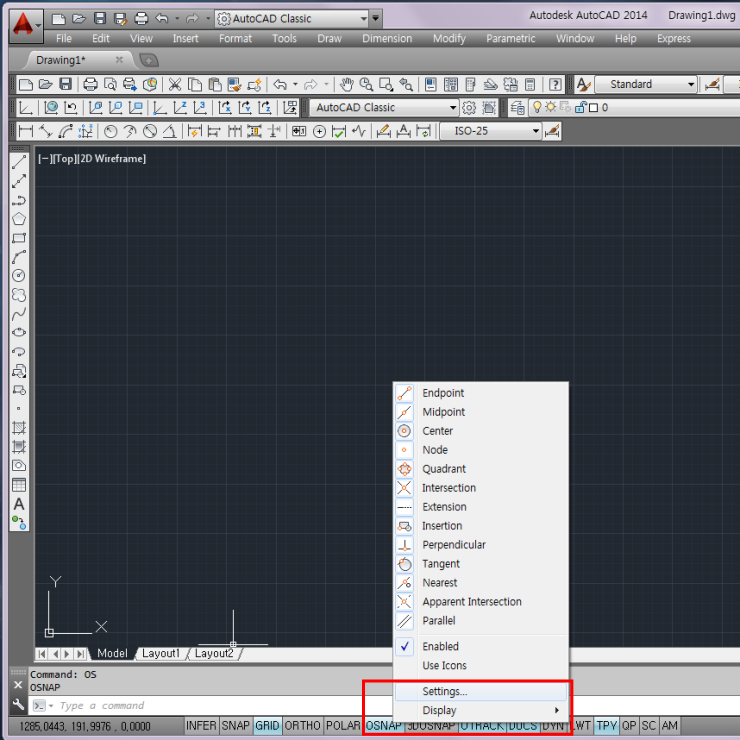Select the Multiline Text tool

(19, 504)
